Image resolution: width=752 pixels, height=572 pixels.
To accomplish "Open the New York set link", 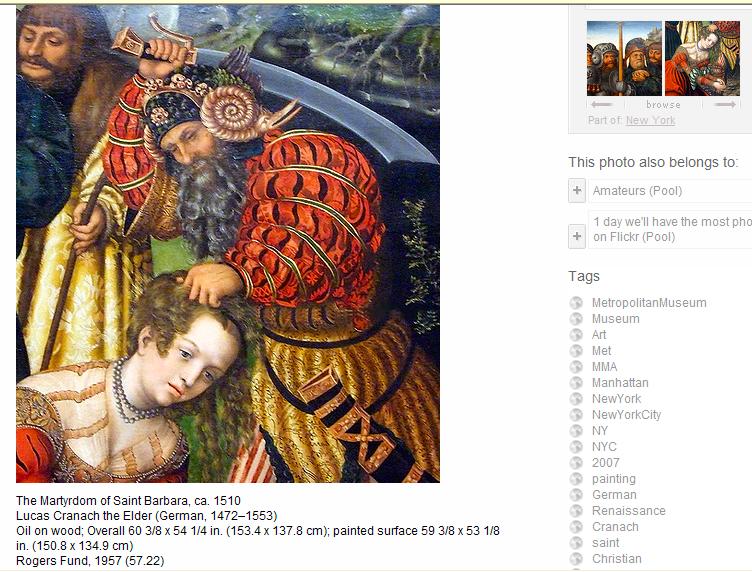I will (x=650, y=120).
